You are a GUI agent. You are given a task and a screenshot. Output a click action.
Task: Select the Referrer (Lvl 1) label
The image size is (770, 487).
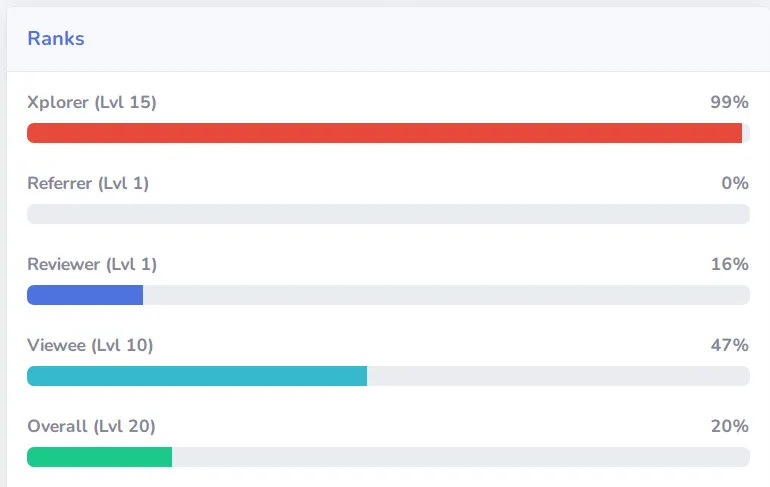88,183
